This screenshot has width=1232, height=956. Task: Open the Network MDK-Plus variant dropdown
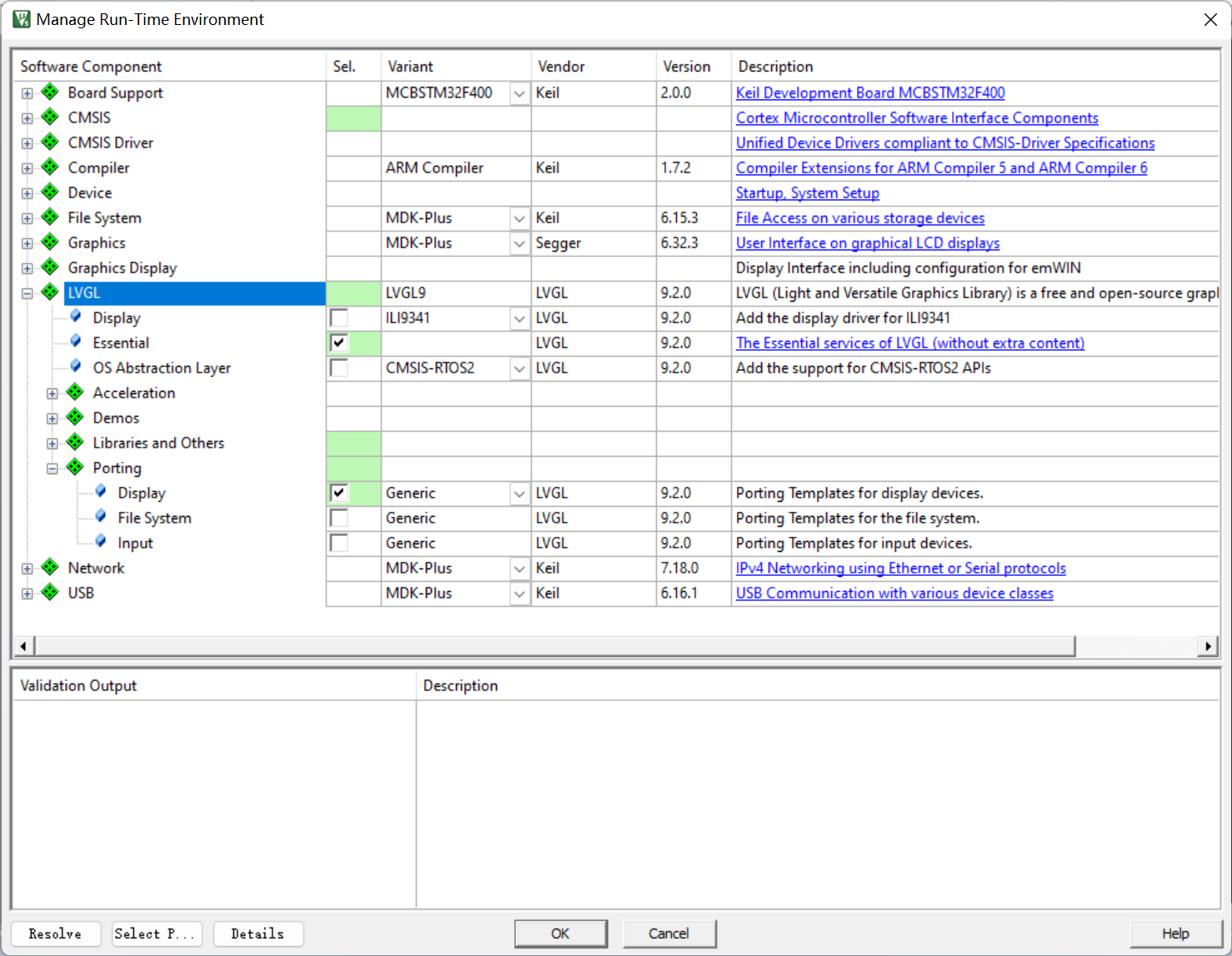(x=519, y=568)
